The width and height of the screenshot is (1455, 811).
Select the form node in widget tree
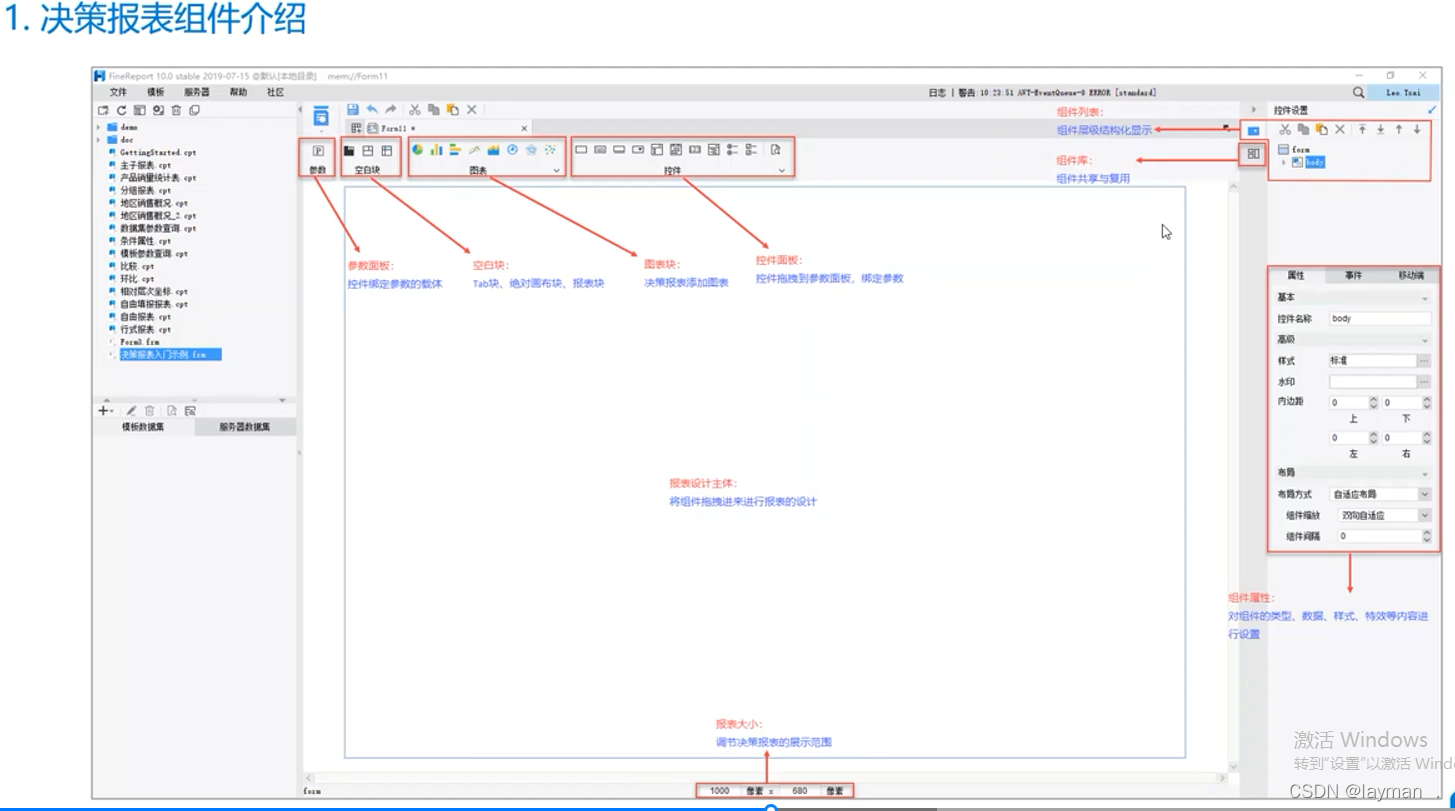pos(1301,150)
